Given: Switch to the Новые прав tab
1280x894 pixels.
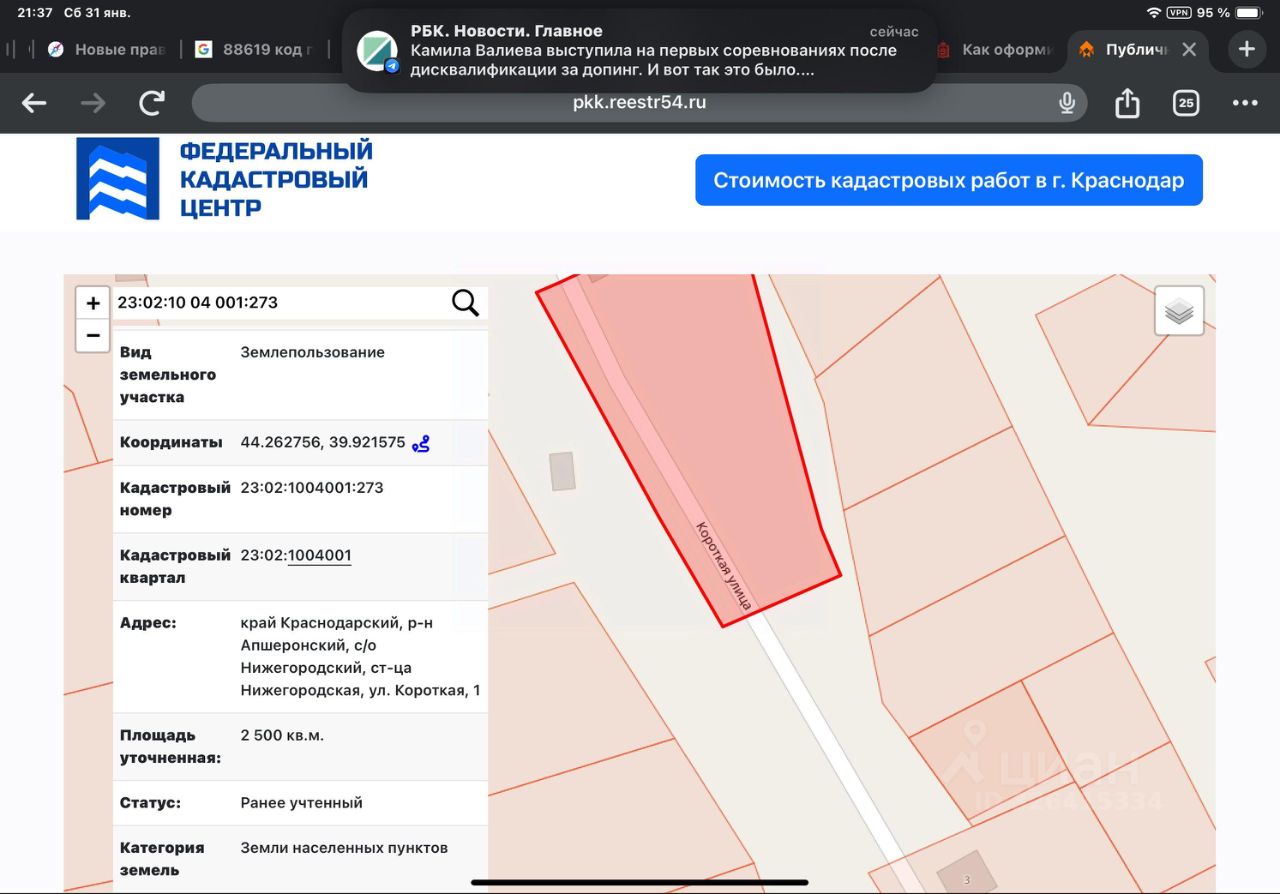Looking at the screenshot, I should 105,49.
